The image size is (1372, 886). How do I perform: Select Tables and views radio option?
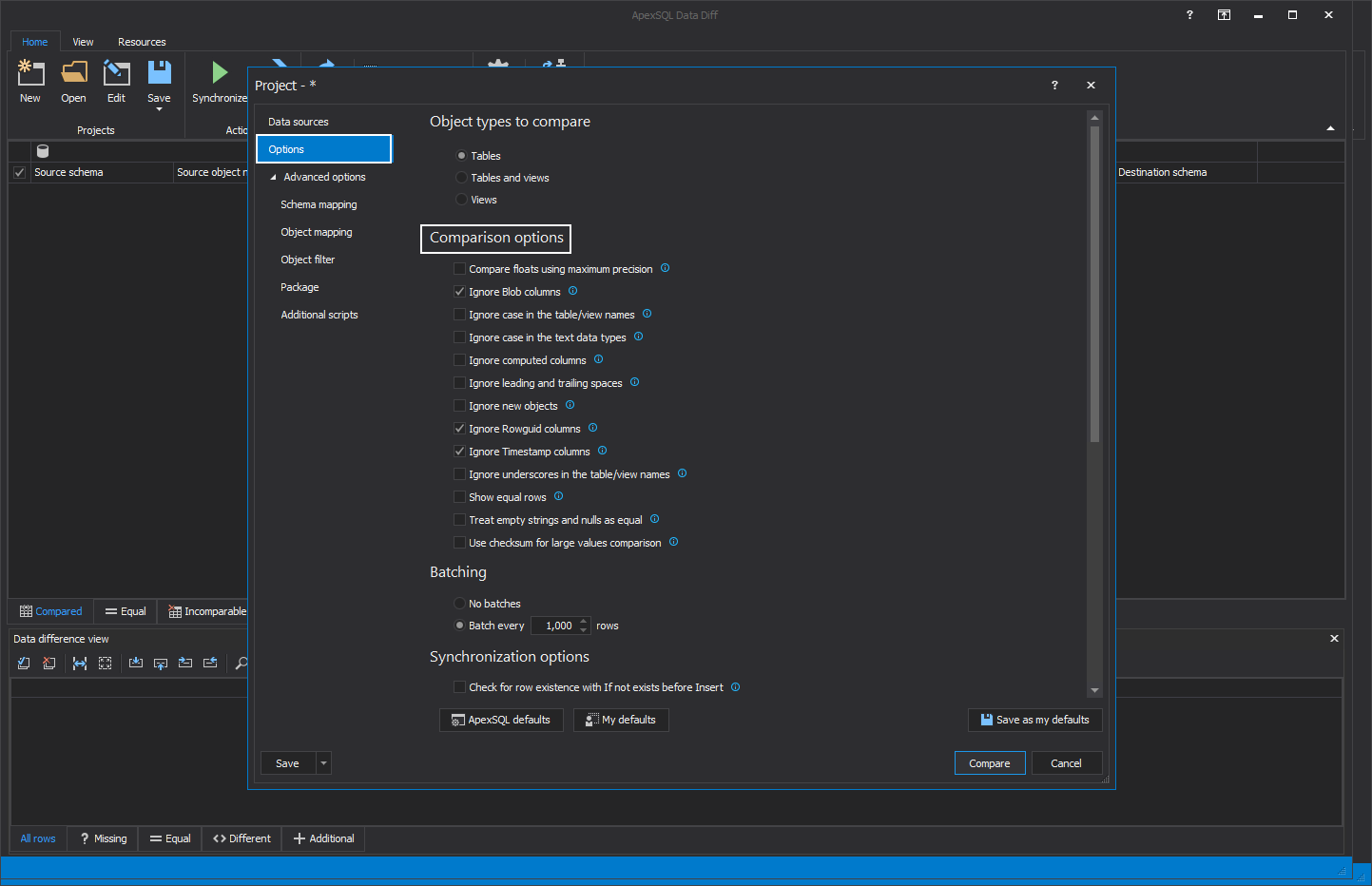tap(462, 178)
